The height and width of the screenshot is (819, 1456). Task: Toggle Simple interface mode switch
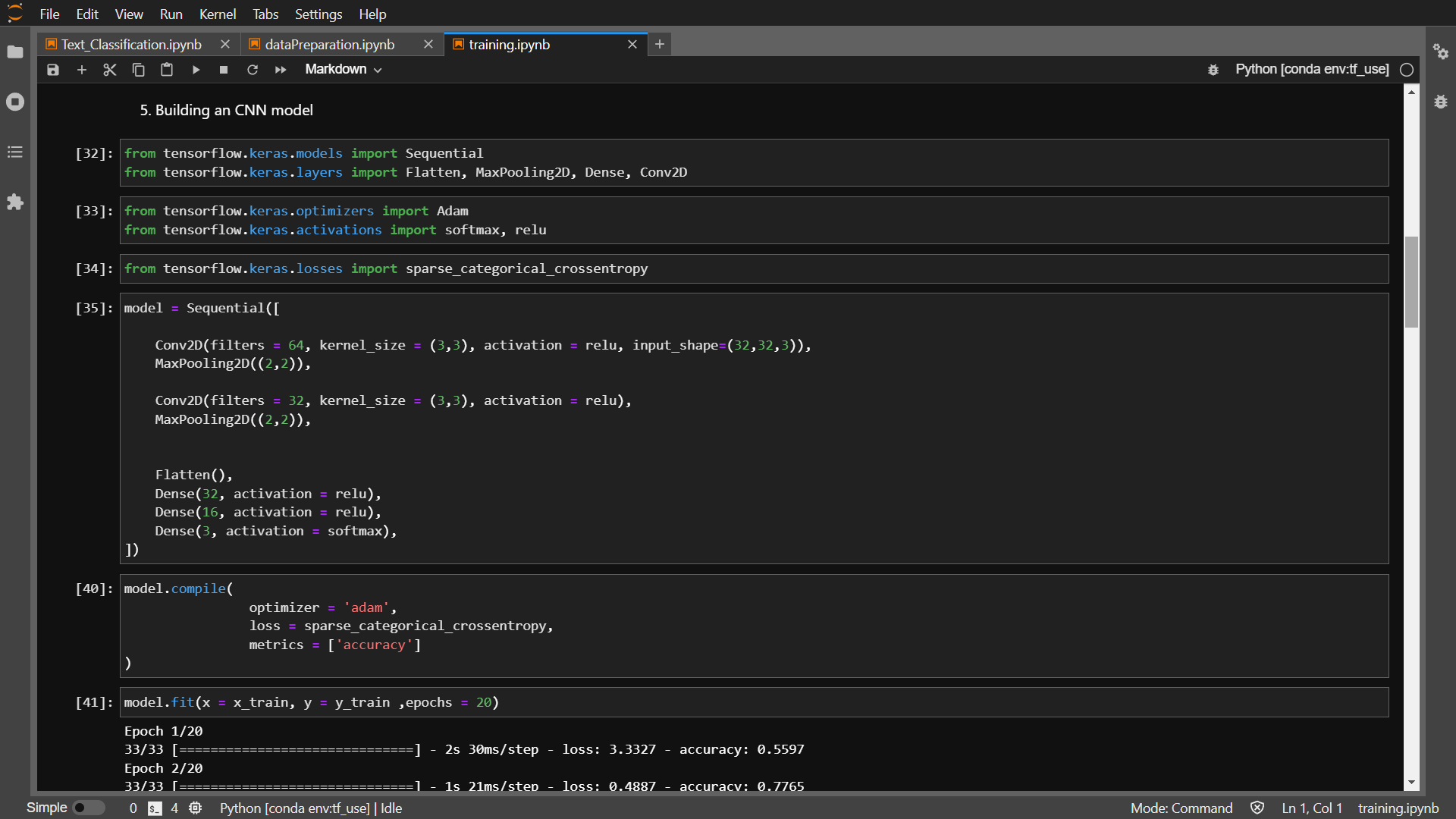(x=88, y=808)
